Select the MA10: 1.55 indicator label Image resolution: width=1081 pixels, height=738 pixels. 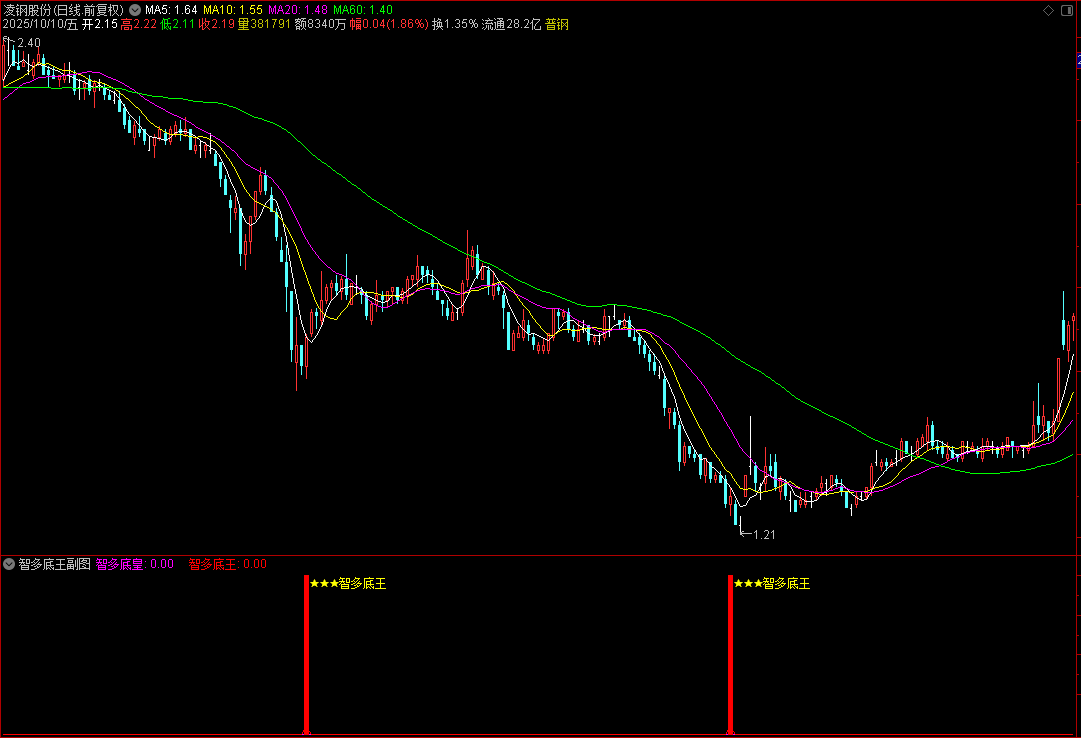click(232, 10)
